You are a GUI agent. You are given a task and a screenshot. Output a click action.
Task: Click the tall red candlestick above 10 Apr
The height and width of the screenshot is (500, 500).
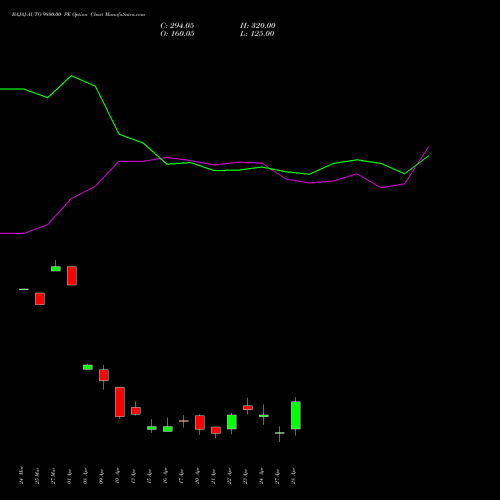[120, 402]
